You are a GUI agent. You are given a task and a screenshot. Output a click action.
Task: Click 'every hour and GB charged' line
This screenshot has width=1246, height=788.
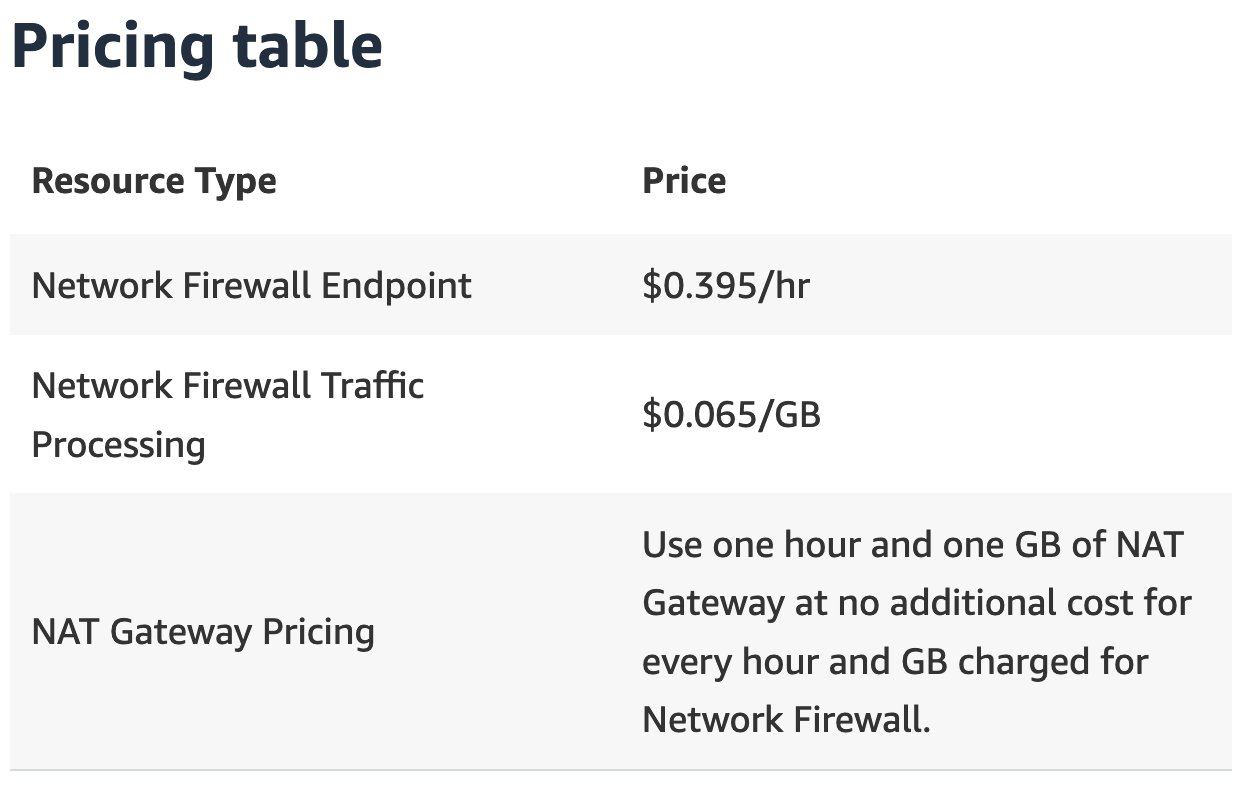[895, 661]
